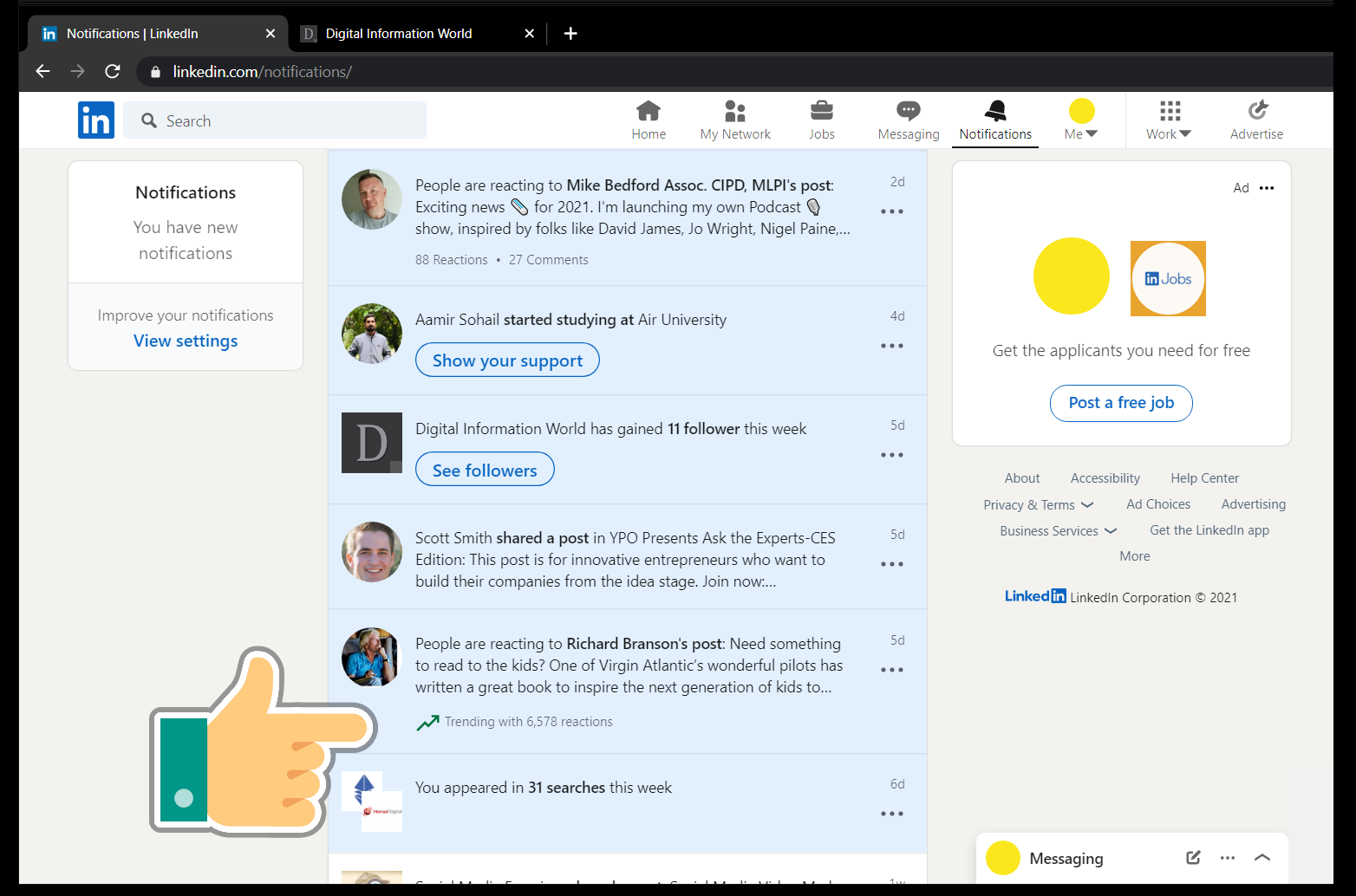Expand the Business Services footer dropdown
The image size is (1356, 896).
point(1057,530)
